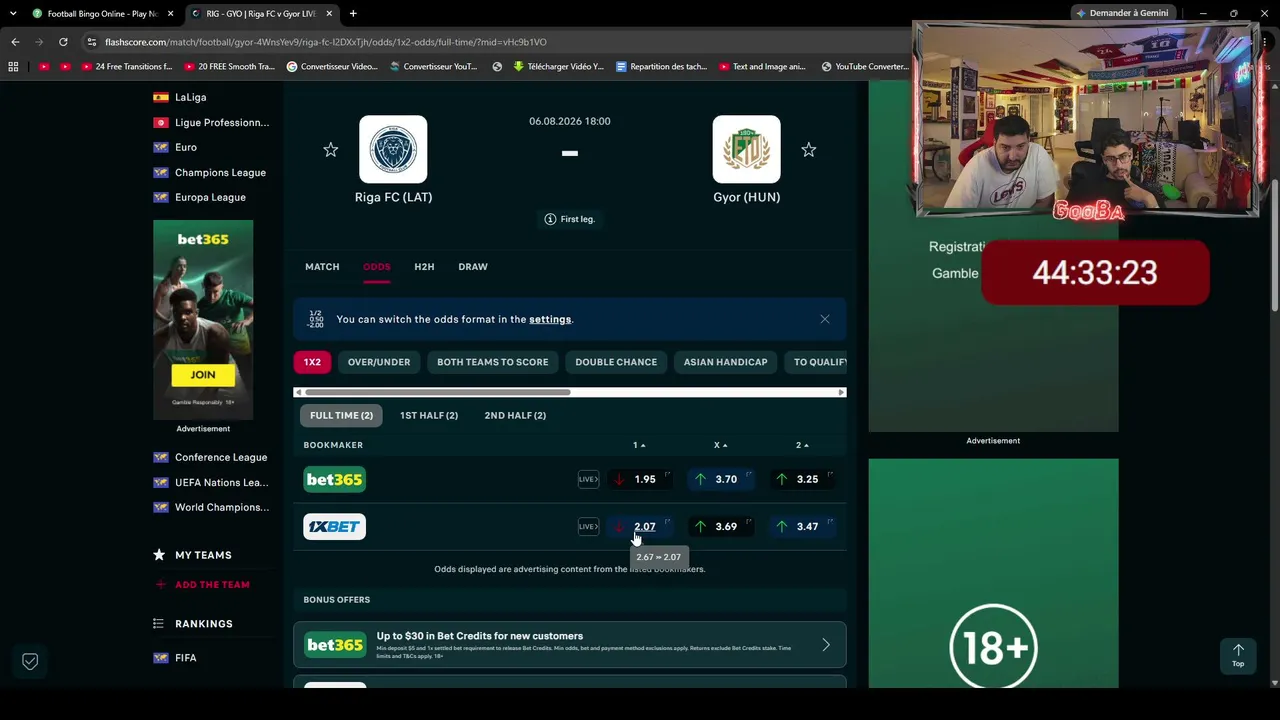Image resolution: width=1280 pixels, height=720 pixels.
Task: Click the First leg info icon
Action: [550, 219]
